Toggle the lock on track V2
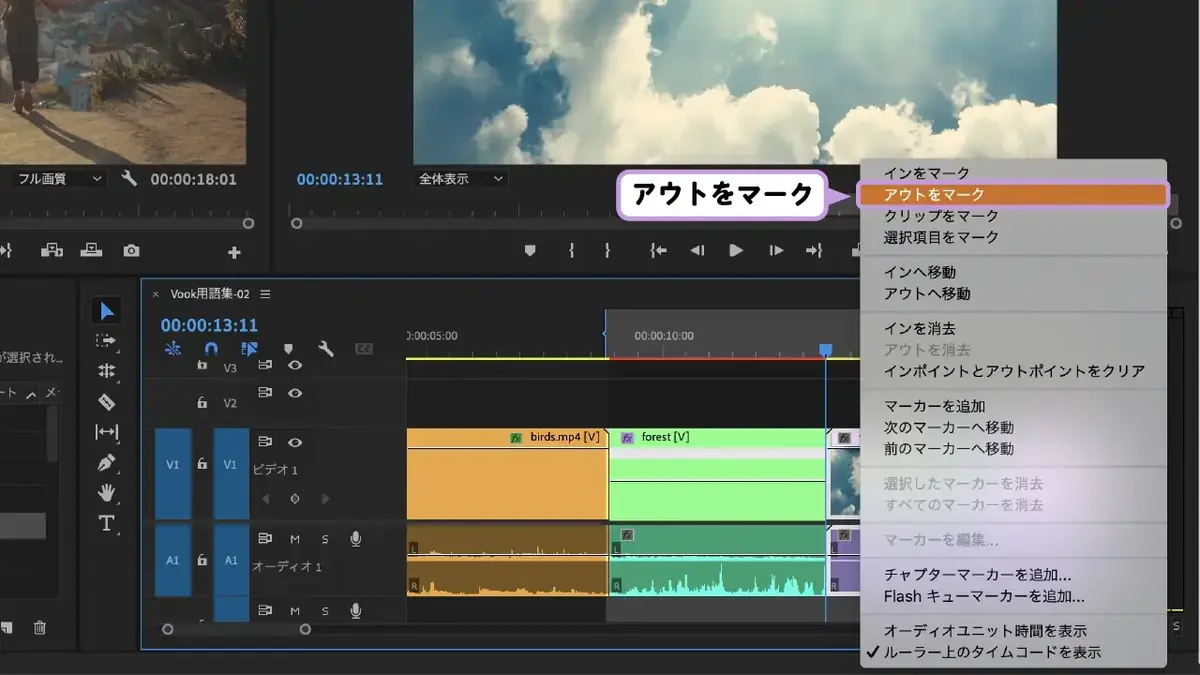 [202, 402]
